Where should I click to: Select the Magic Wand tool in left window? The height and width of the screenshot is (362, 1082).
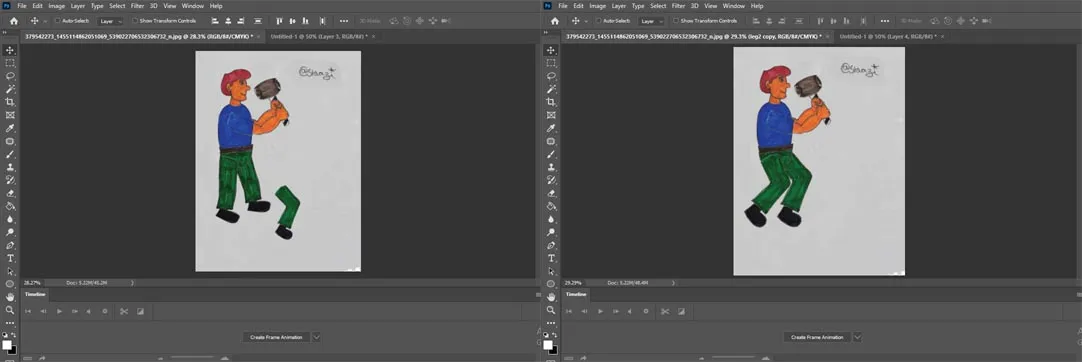(x=10, y=90)
